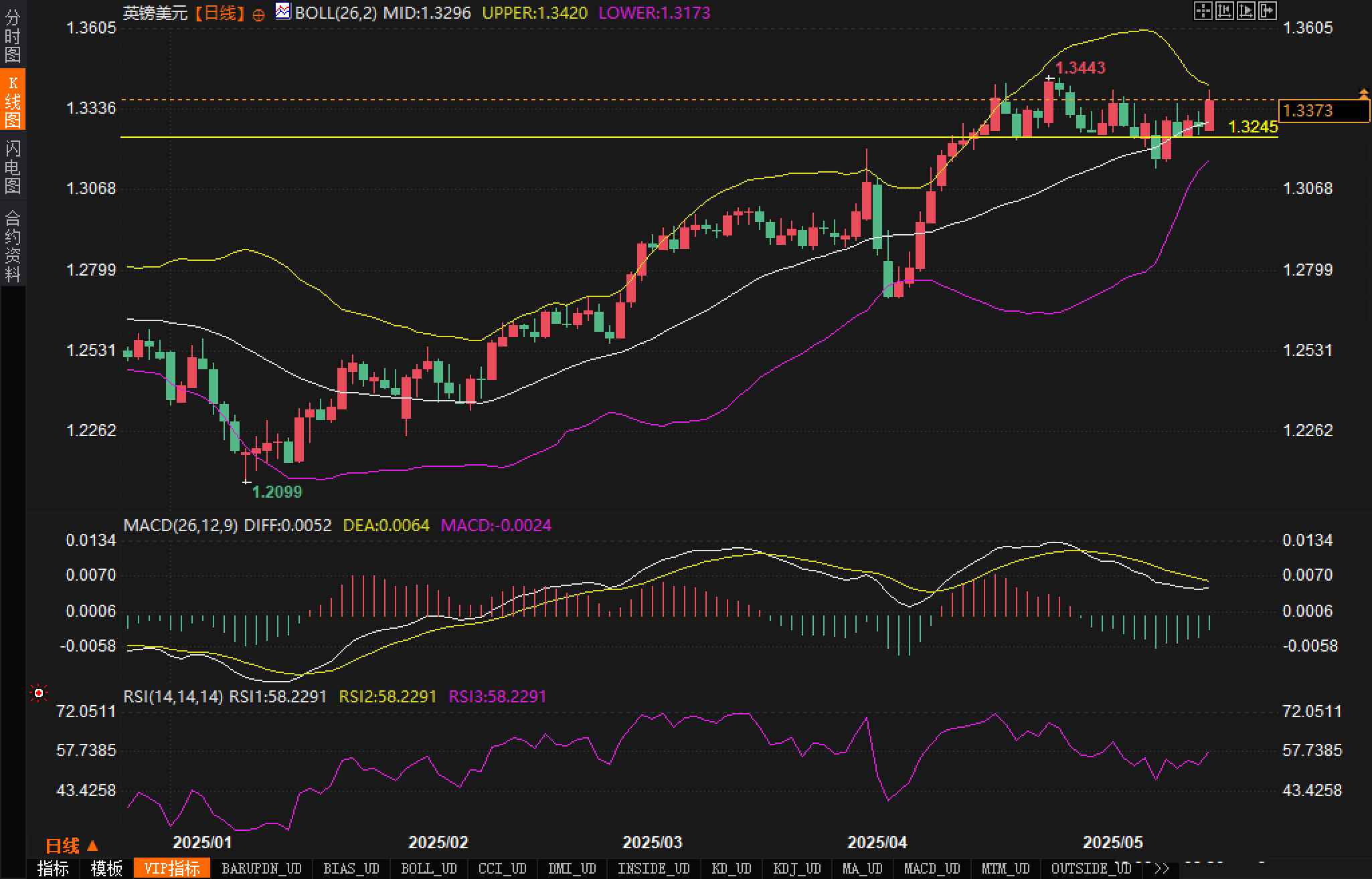Apply the BOLL_UD indicator
Viewport: 1372px width, 879px height.
tap(429, 869)
